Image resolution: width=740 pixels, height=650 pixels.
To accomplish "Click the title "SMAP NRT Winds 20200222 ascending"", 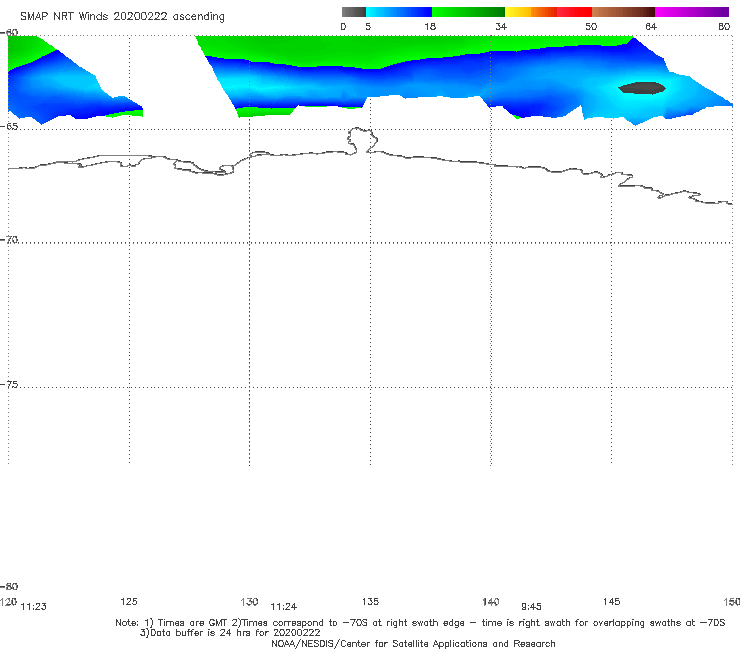I will [122, 16].
